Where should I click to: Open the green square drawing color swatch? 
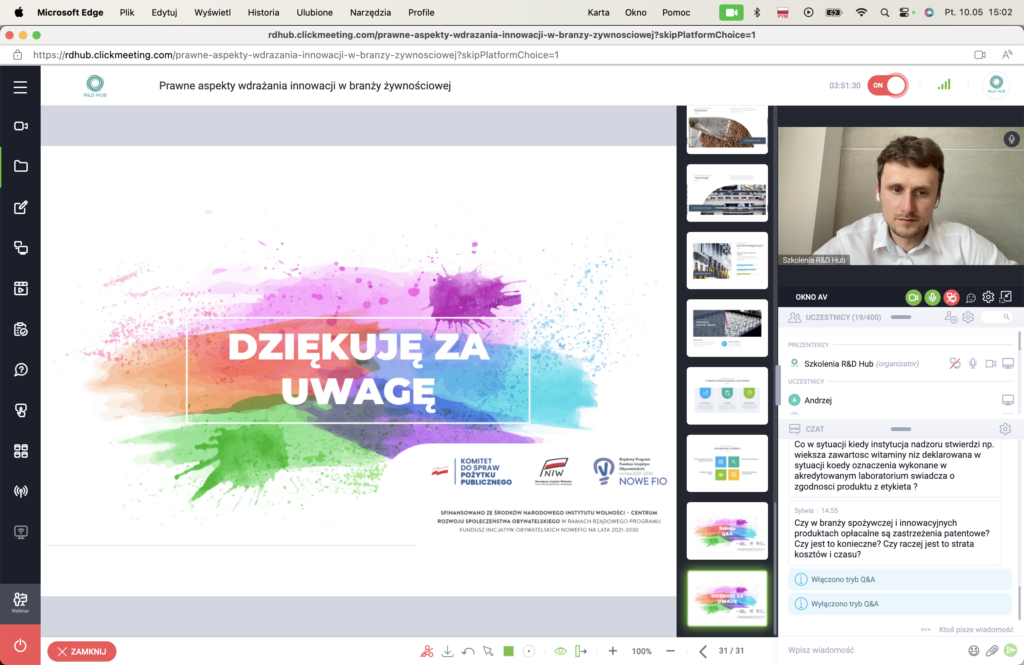coord(508,651)
